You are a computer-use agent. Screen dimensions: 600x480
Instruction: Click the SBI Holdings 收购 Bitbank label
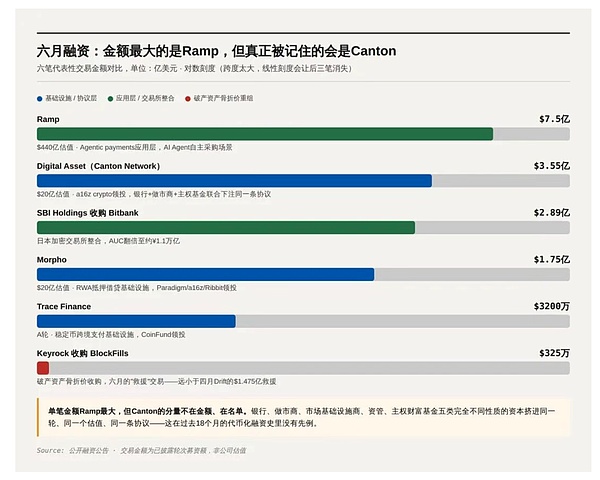[88, 213]
